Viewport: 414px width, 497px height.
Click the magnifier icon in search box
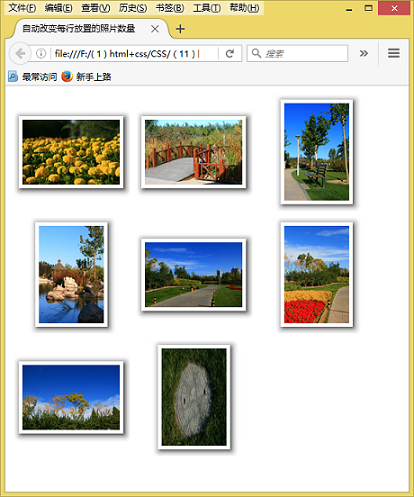[256, 53]
